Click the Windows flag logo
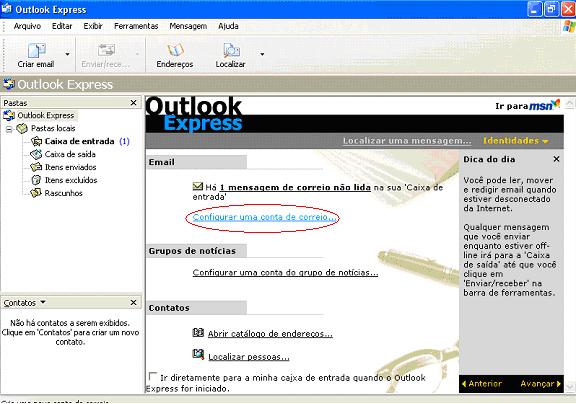 tap(569, 26)
